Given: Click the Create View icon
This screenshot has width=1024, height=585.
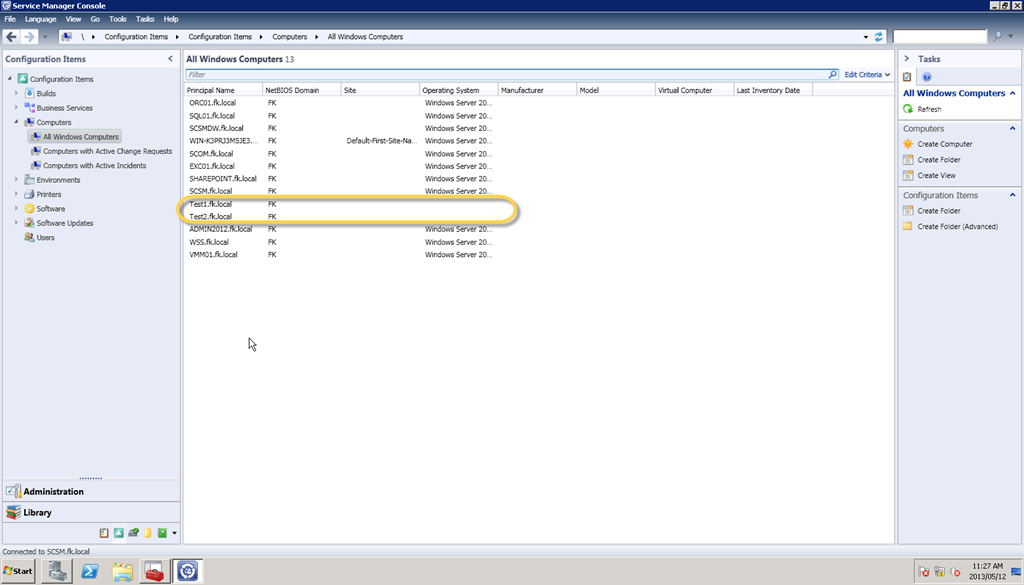Looking at the screenshot, I should tap(908, 176).
